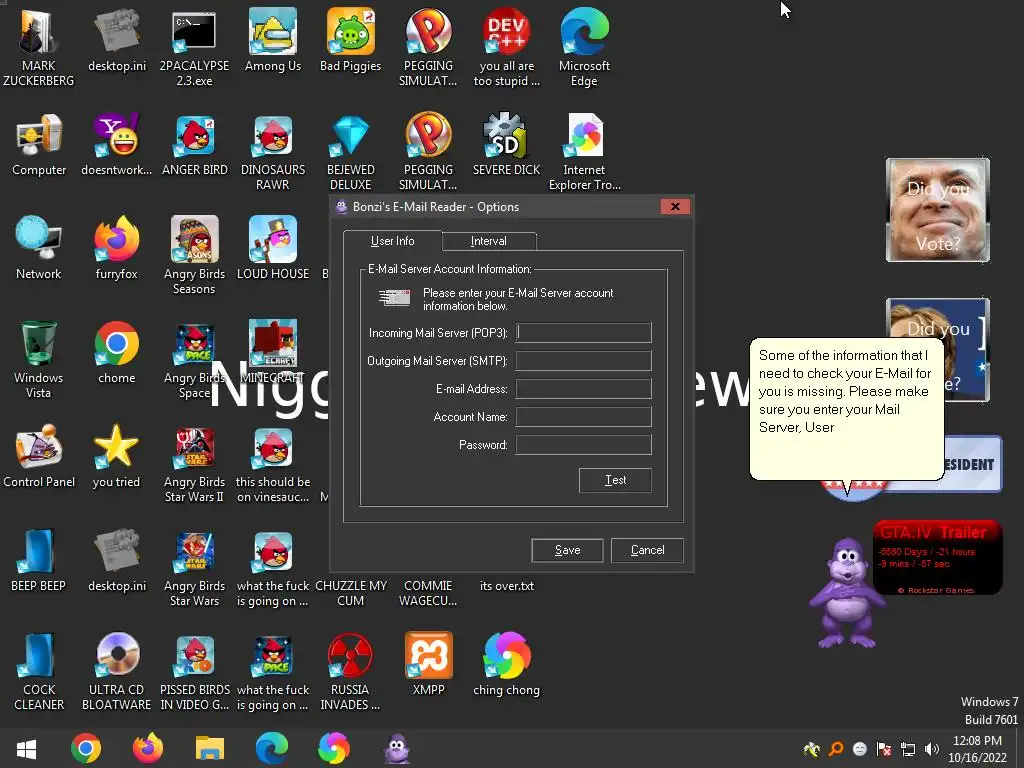Open Microsoft Edge desktop shortcut
This screenshot has width=1024, height=768.
584,47
